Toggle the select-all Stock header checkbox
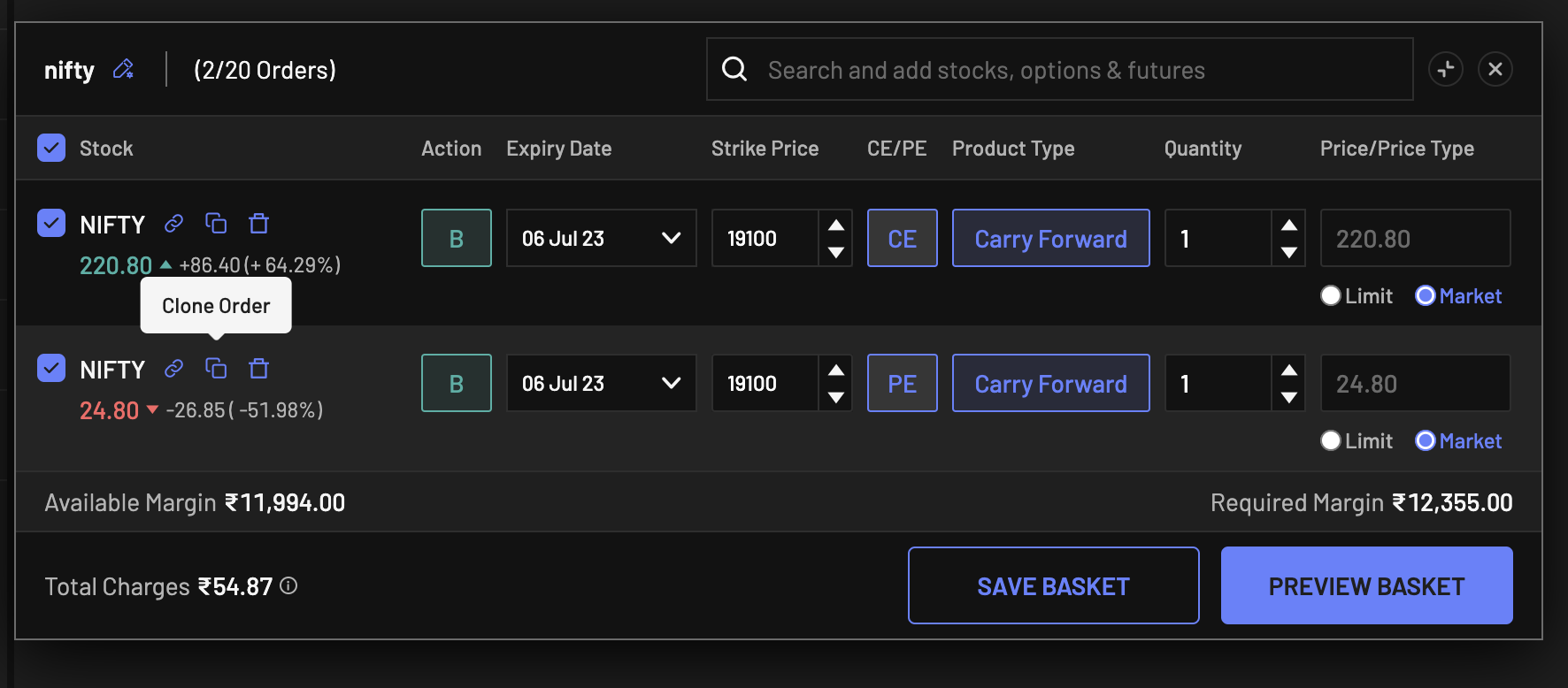Viewport: 1568px width, 688px height. click(51, 148)
